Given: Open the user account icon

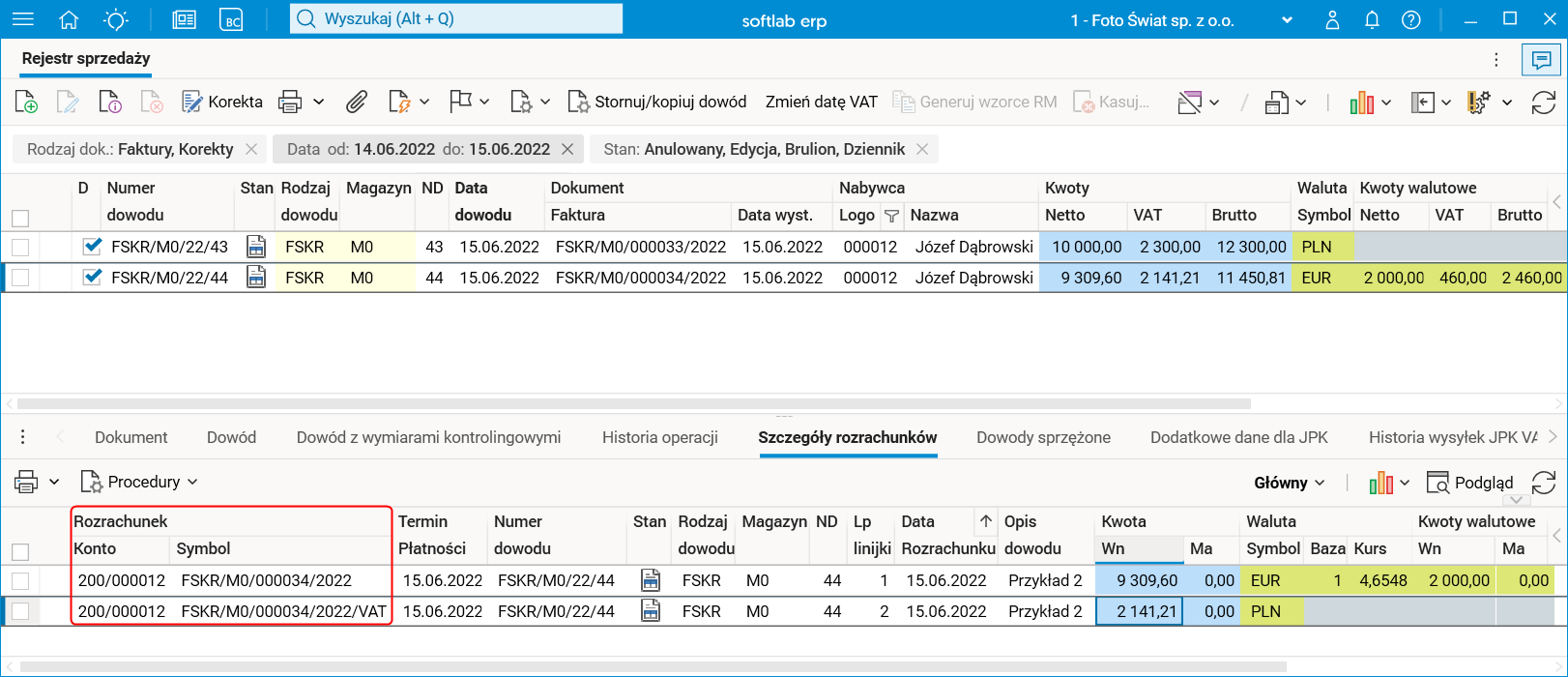Looking at the screenshot, I should click(1332, 19).
